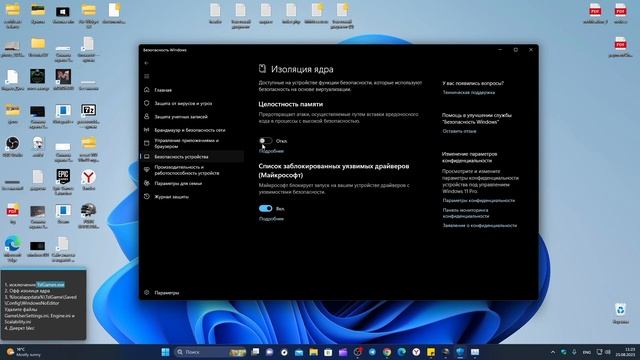
Task: Open Параметры для семьи
Action: coord(178,184)
